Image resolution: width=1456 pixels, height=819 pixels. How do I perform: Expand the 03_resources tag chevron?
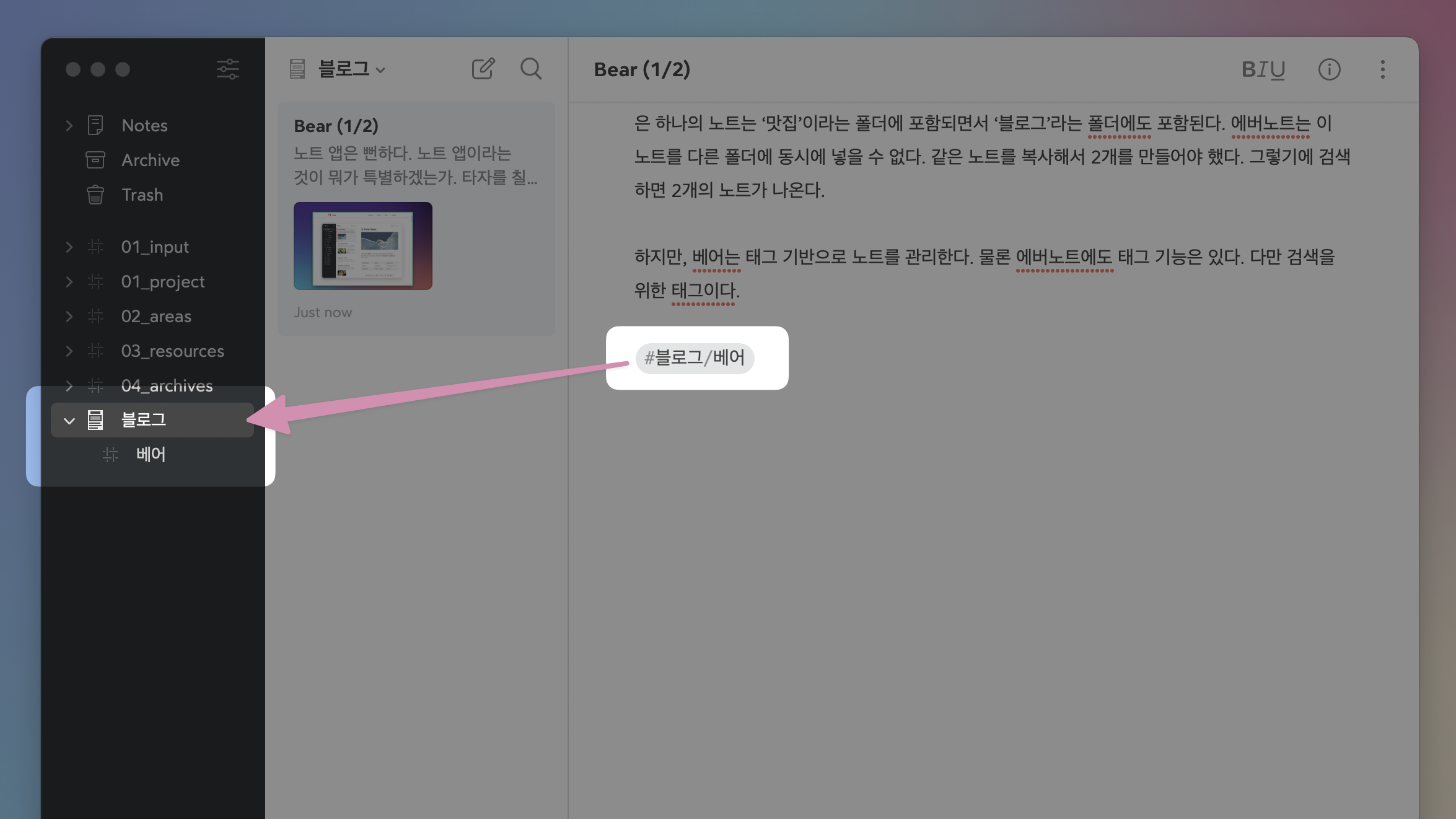pos(69,351)
